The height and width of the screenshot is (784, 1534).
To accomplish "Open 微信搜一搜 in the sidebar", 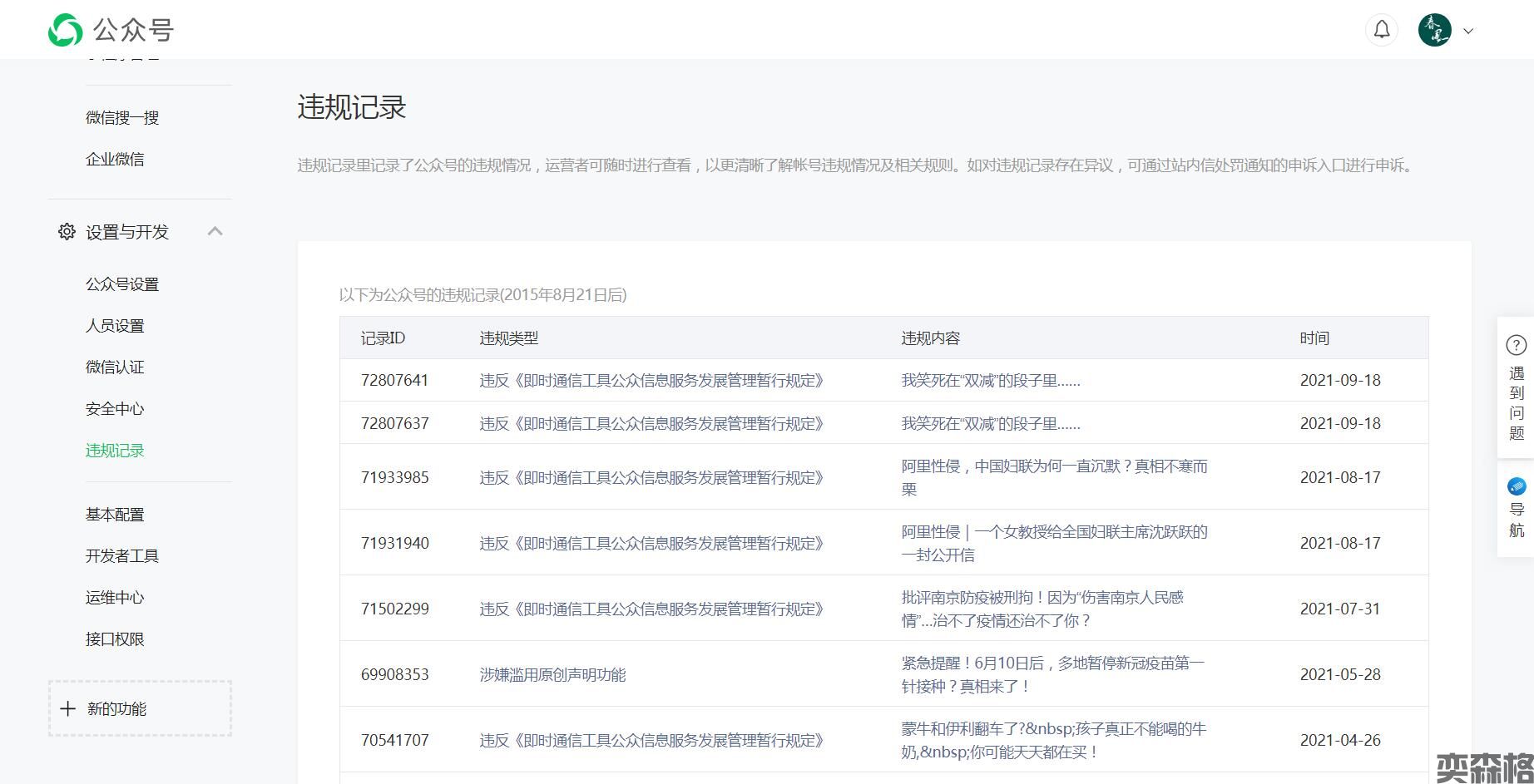I will coord(122,118).
